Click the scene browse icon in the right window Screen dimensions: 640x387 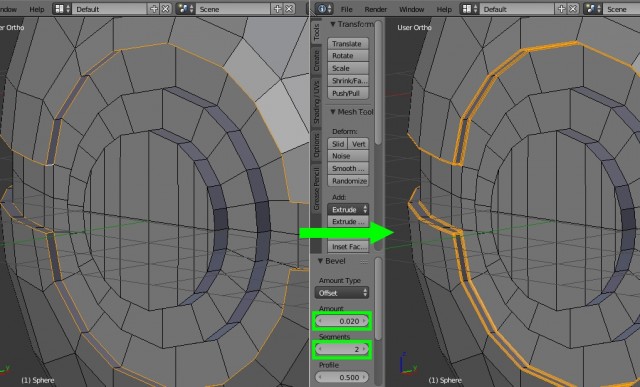(x=593, y=9)
